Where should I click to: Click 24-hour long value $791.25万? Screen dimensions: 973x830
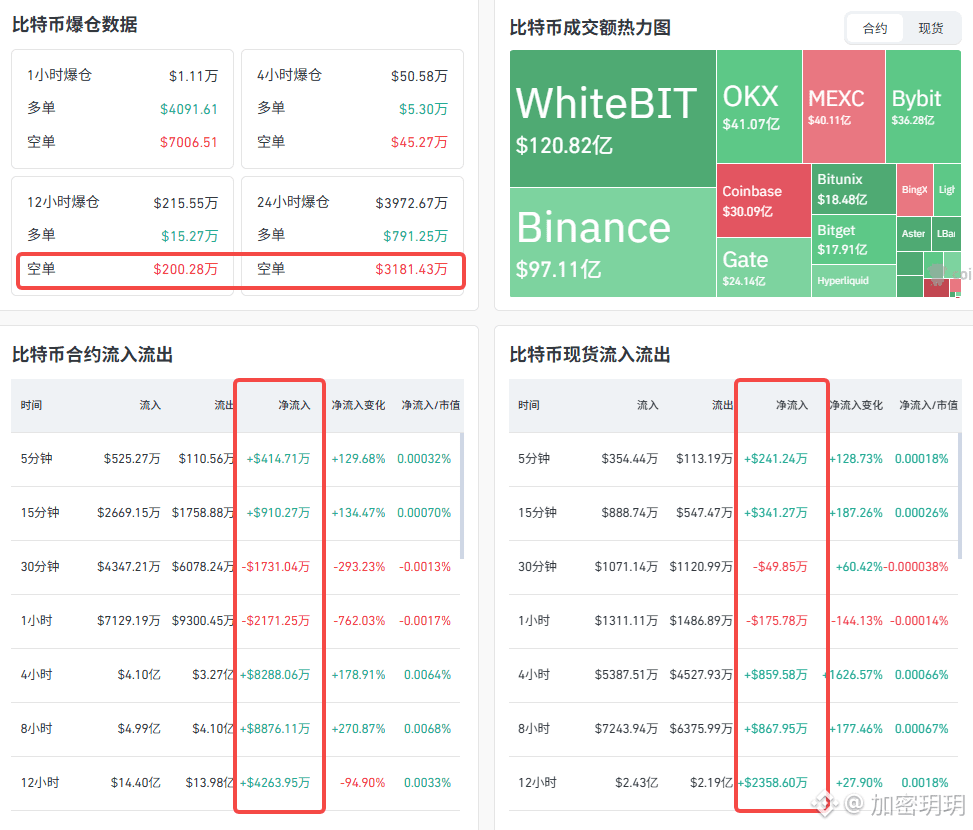[415, 236]
